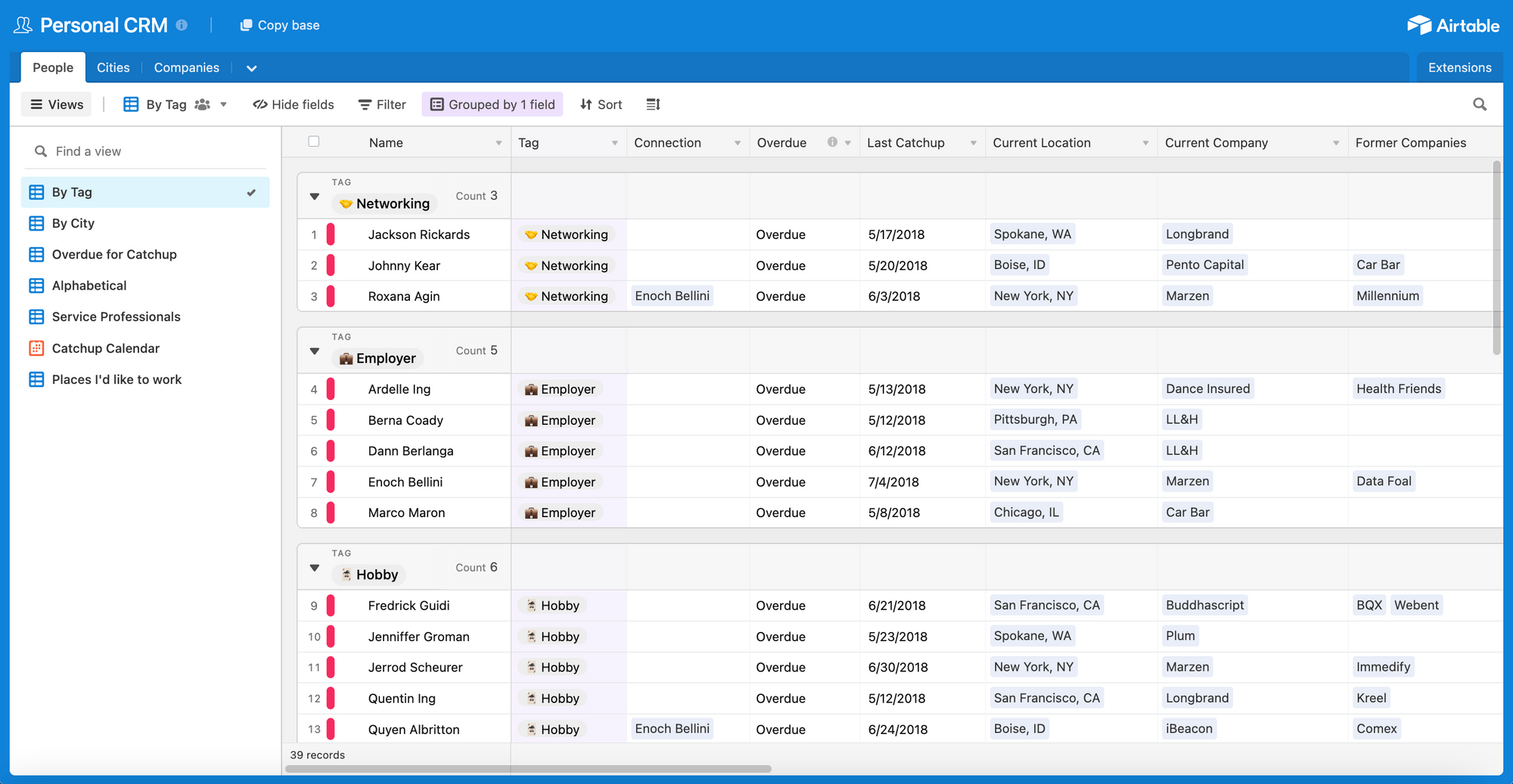Click the search magnifier icon in toolbar
Screen dimensions: 1513x784
pyautogui.click(x=1480, y=104)
